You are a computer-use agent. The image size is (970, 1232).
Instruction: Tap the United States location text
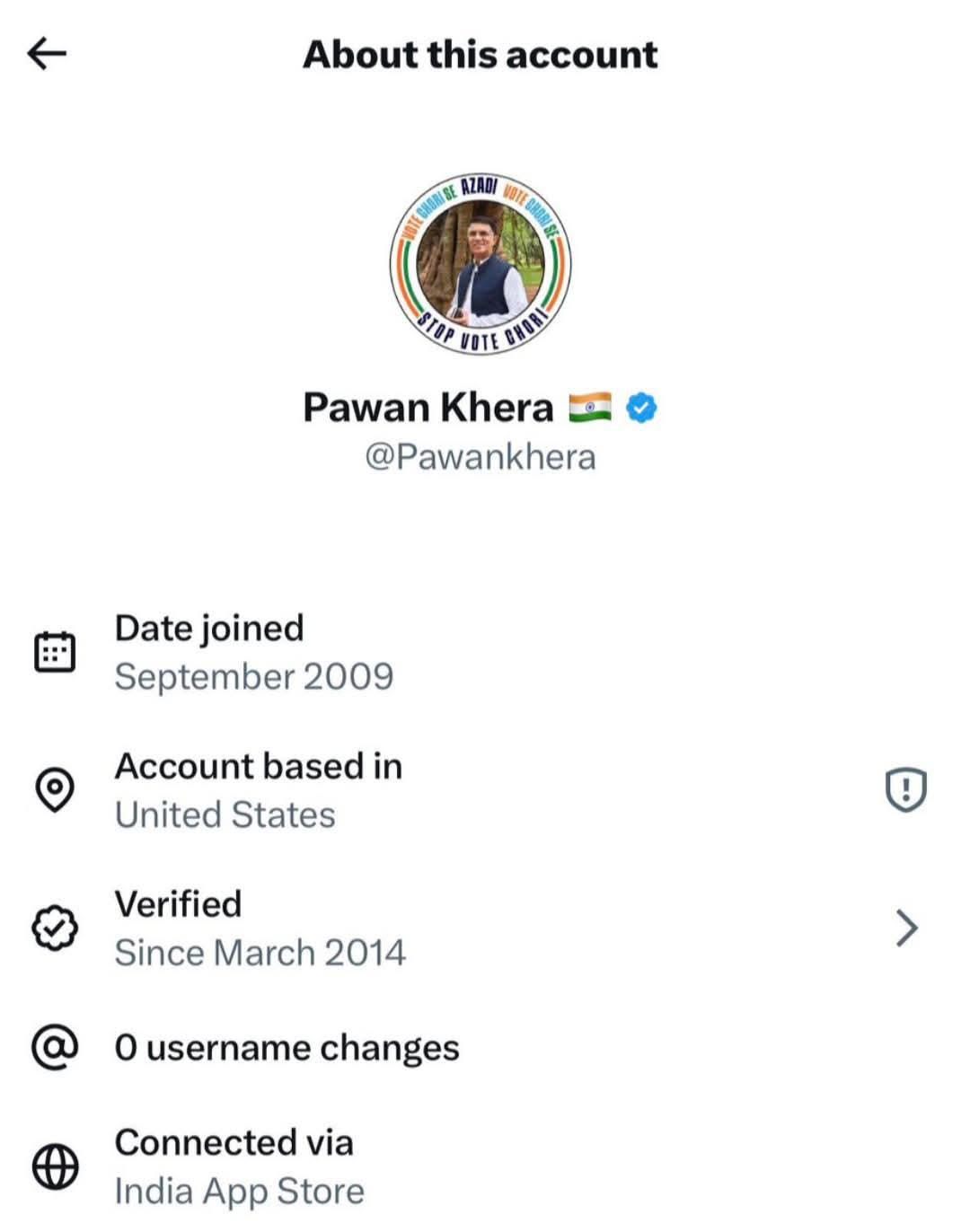225,814
